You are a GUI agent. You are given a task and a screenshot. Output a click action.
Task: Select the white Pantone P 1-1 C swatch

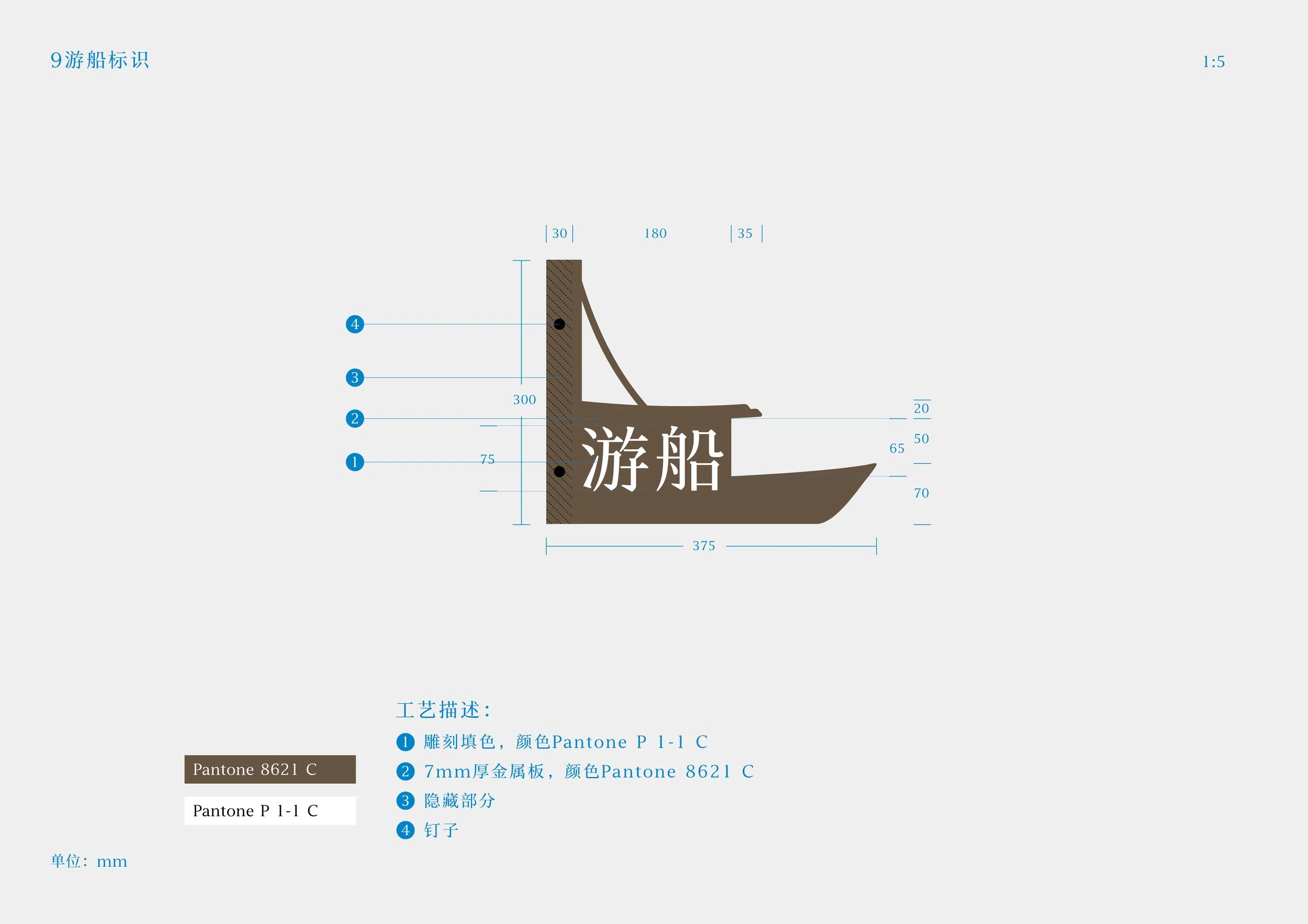pyautogui.click(x=270, y=811)
